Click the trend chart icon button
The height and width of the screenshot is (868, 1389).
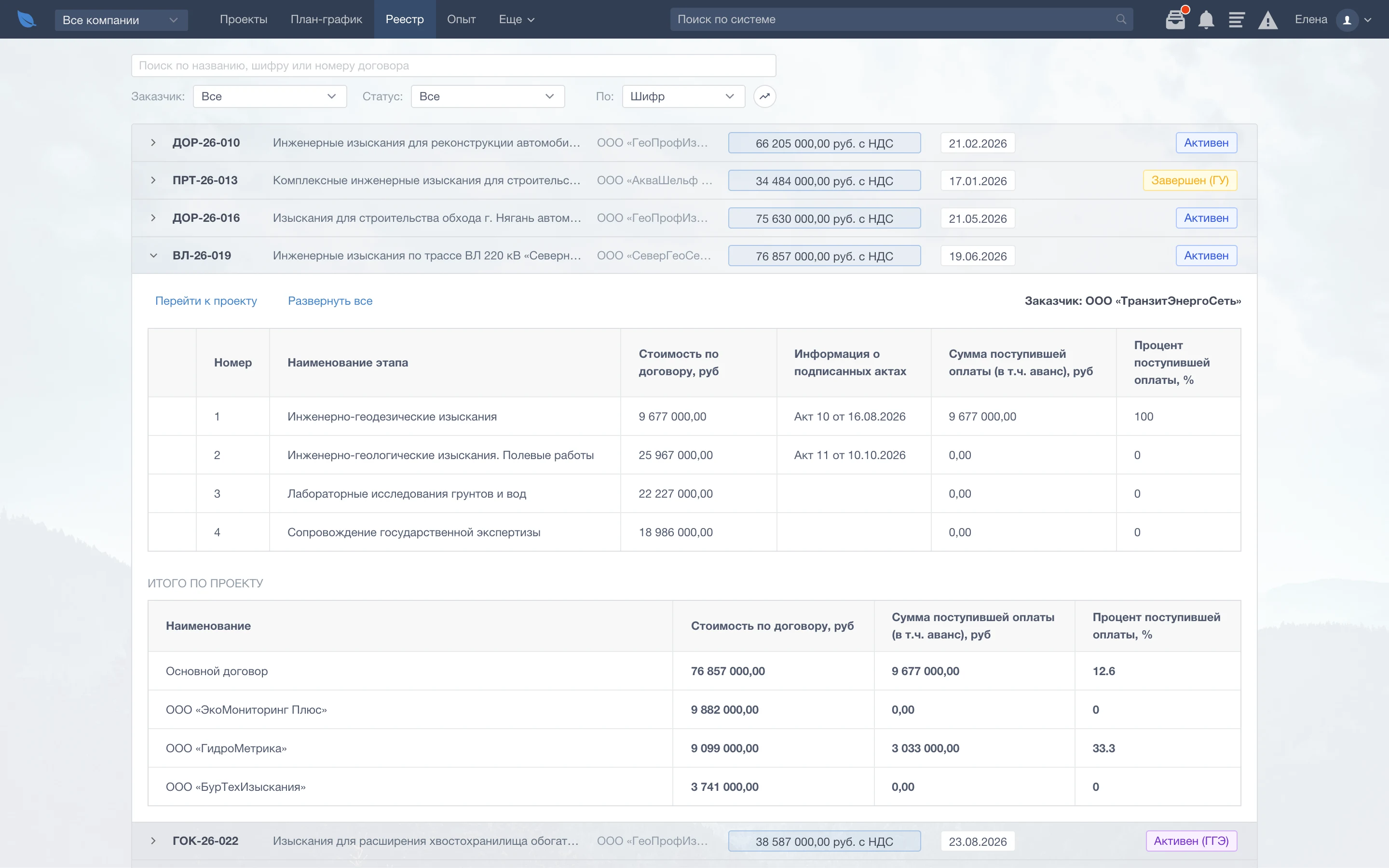(x=764, y=96)
